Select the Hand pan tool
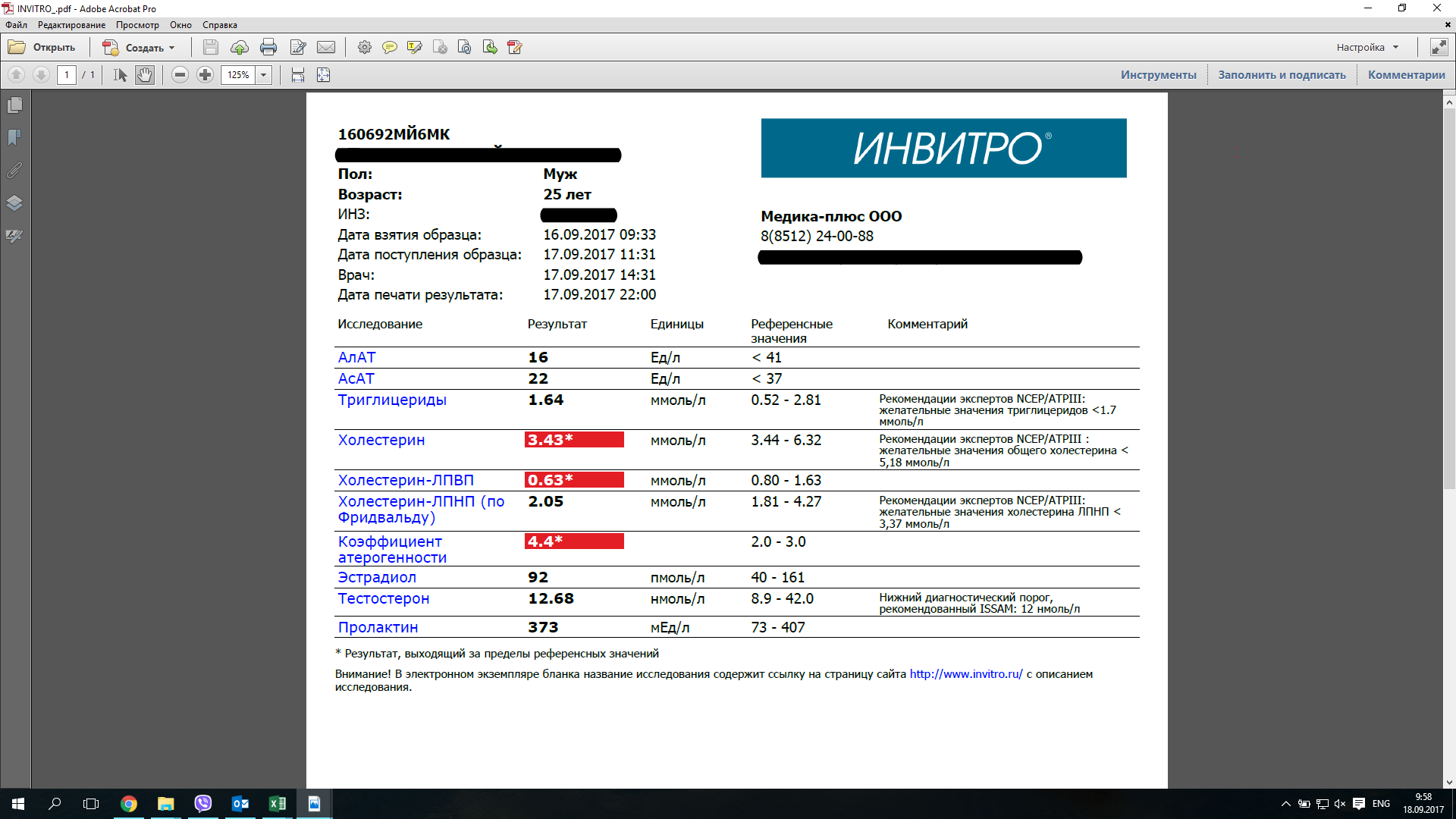The image size is (1456, 819). 145,75
